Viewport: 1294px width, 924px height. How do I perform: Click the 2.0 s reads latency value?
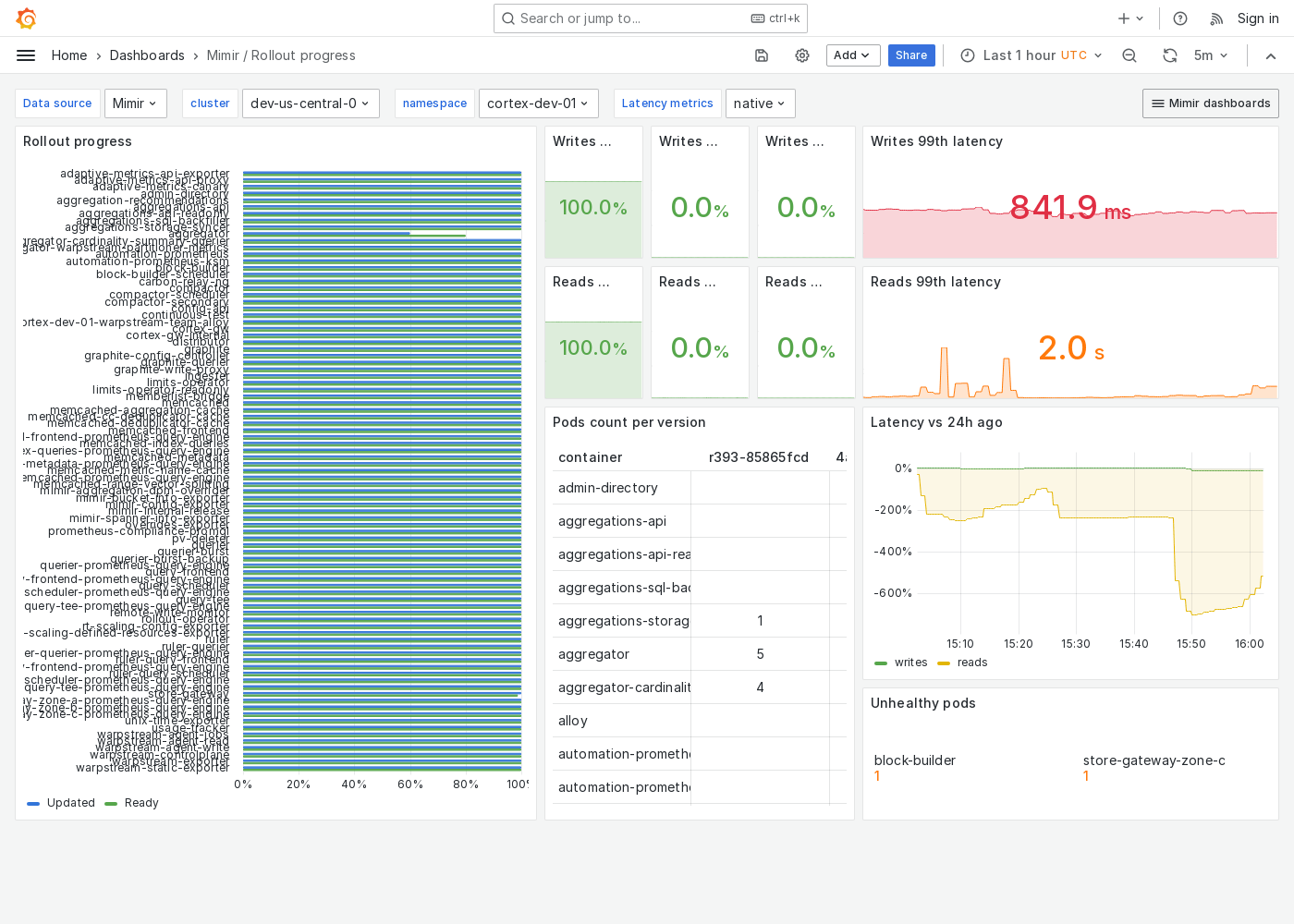1070,348
